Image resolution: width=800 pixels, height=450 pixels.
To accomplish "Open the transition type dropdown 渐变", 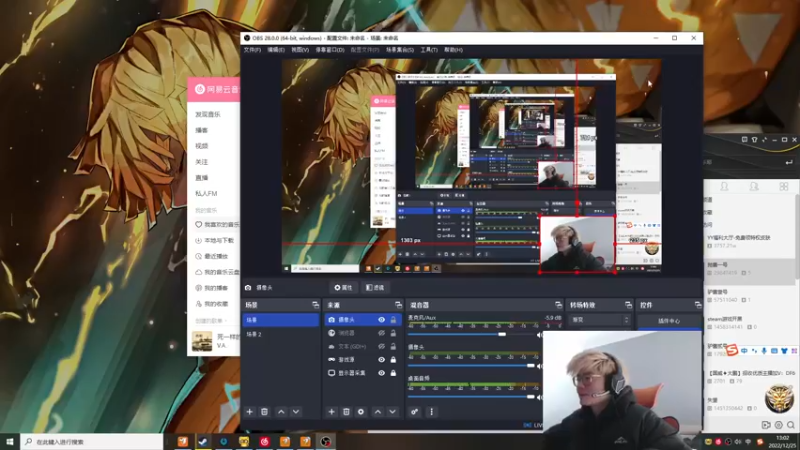I will tap(599, 320).
